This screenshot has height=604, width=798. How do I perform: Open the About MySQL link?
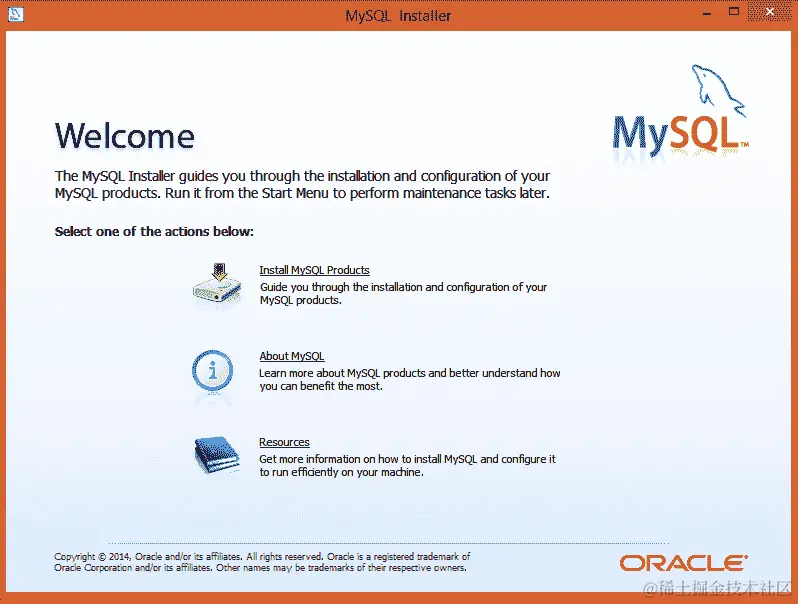tap(292, 356)
